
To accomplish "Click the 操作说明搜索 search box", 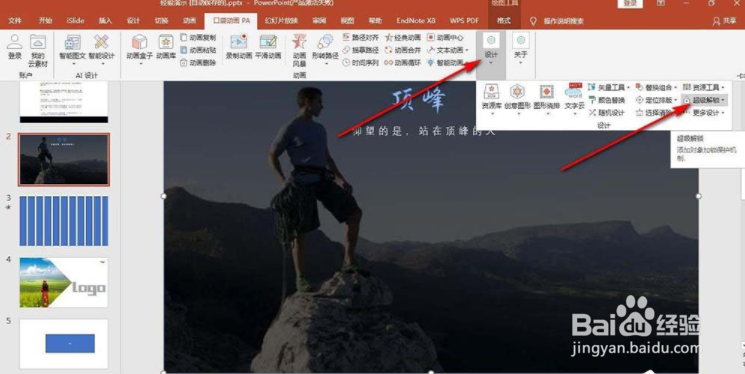I will tap(557, 21).
